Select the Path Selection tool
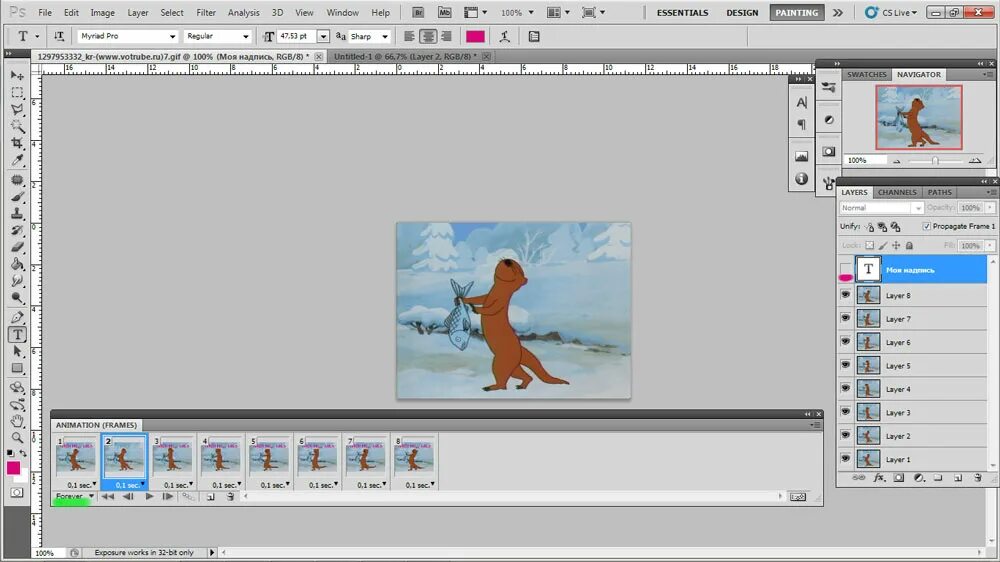1000x562 pixels. (x=17, y=351)
